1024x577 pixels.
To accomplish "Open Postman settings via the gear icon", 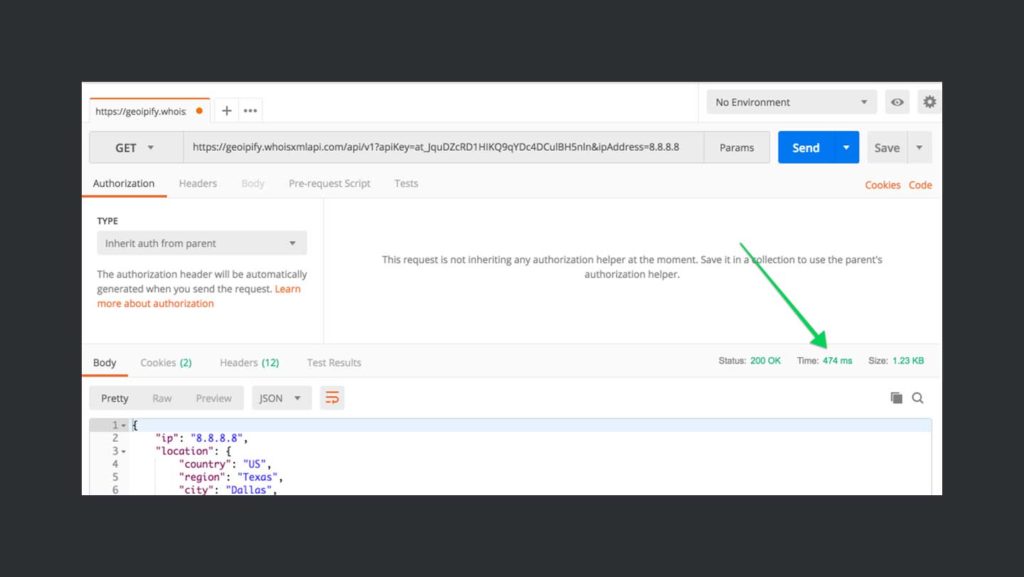I will coord(928,101).
